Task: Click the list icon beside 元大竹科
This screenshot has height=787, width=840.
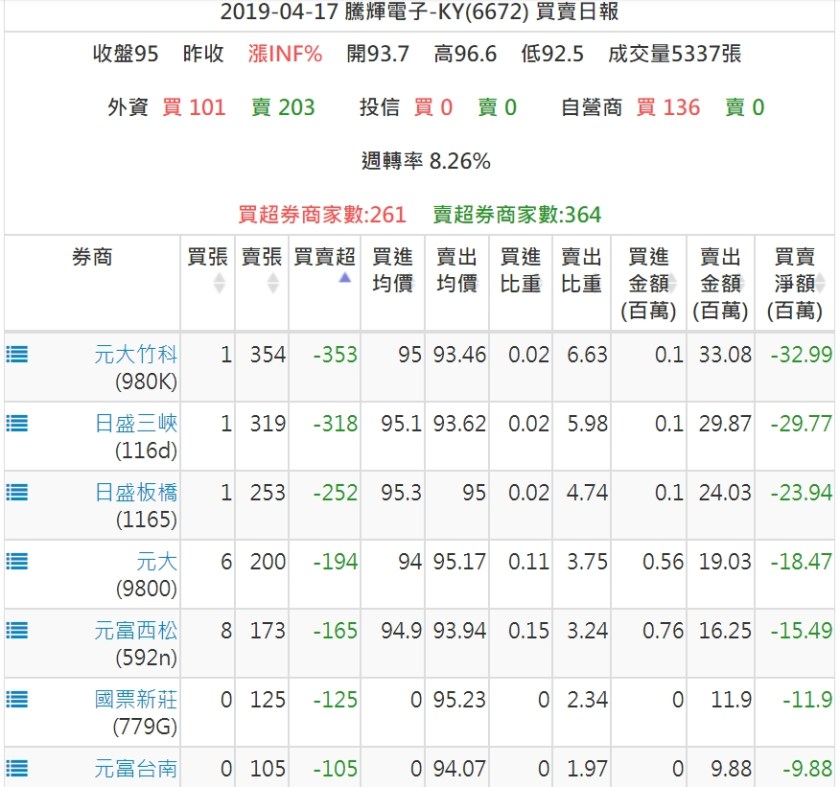Action: point(17,354)
